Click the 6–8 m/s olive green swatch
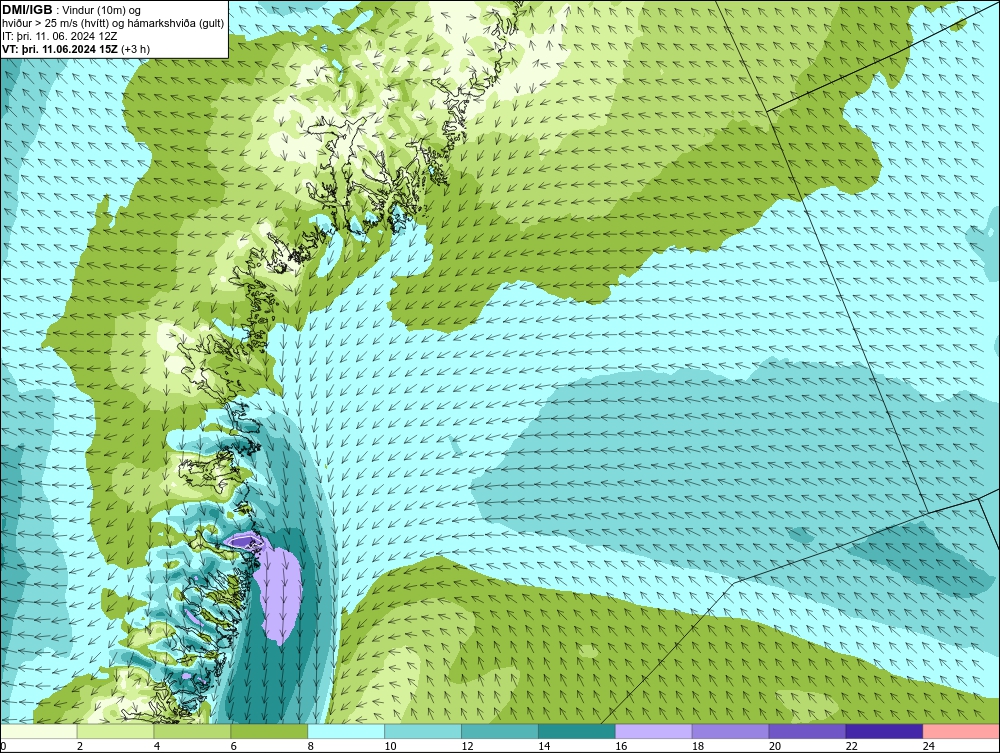 click(269, 731)
